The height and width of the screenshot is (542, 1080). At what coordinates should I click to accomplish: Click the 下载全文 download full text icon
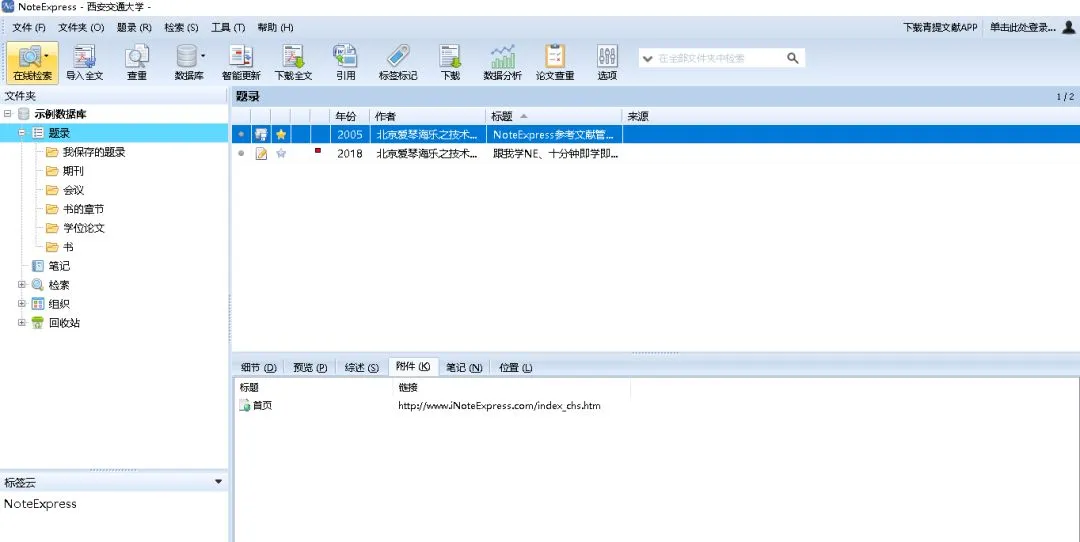pos(293,63)
